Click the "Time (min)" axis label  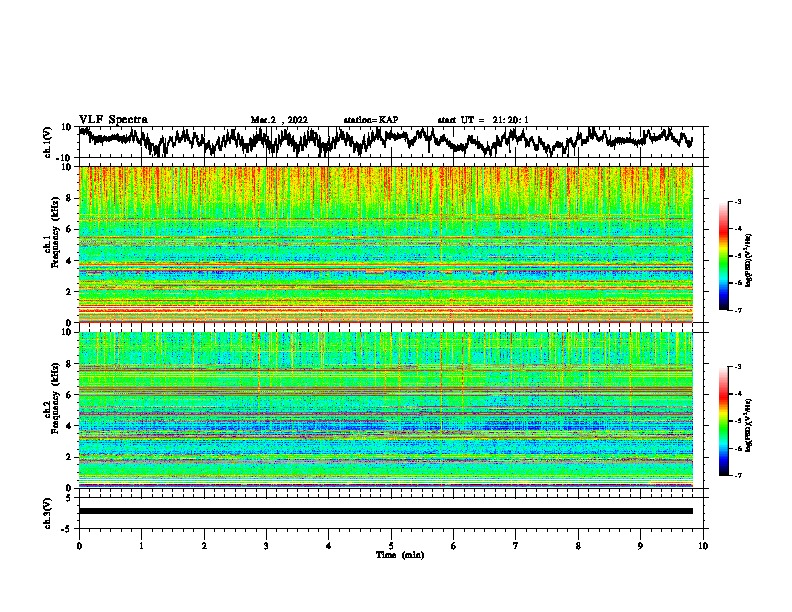400,555
